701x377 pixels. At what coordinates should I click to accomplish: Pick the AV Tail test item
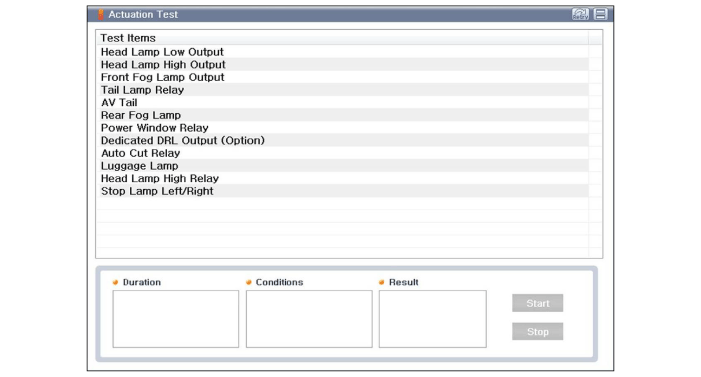(x=342, y=102)
